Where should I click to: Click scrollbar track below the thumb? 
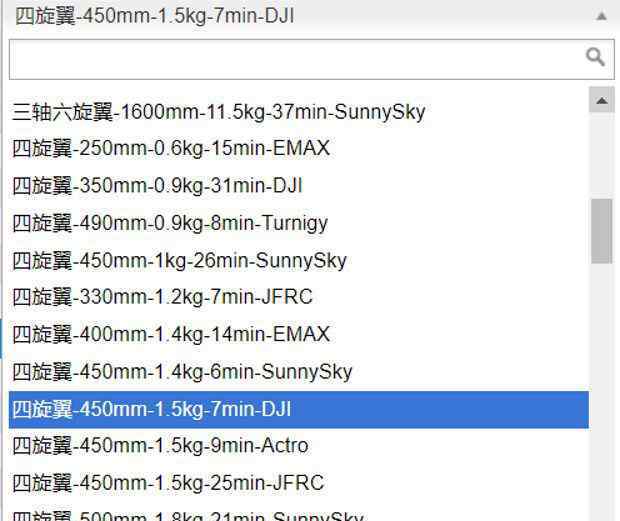(602, 400)
